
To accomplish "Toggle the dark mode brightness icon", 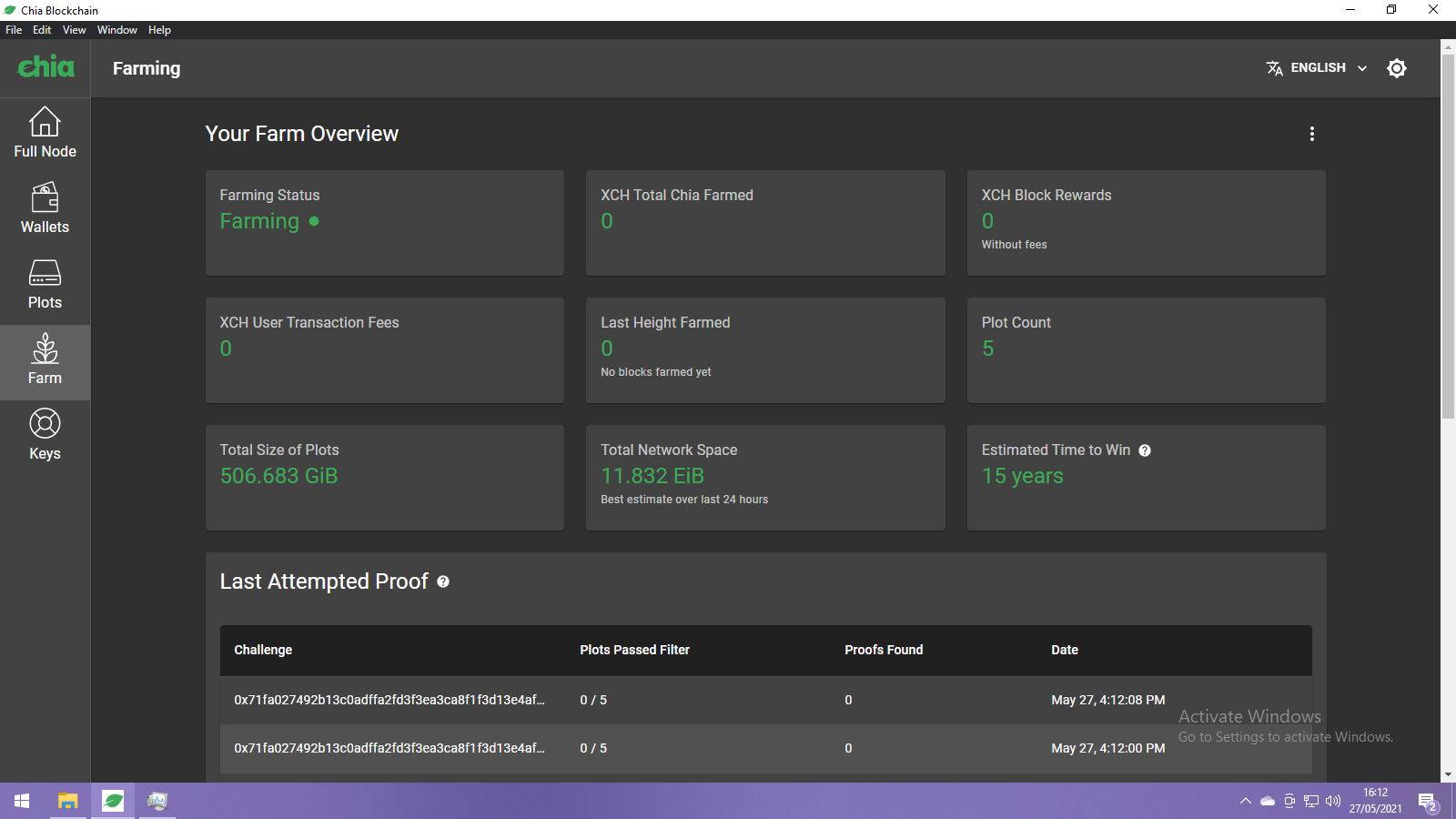I will (1397, 68).
